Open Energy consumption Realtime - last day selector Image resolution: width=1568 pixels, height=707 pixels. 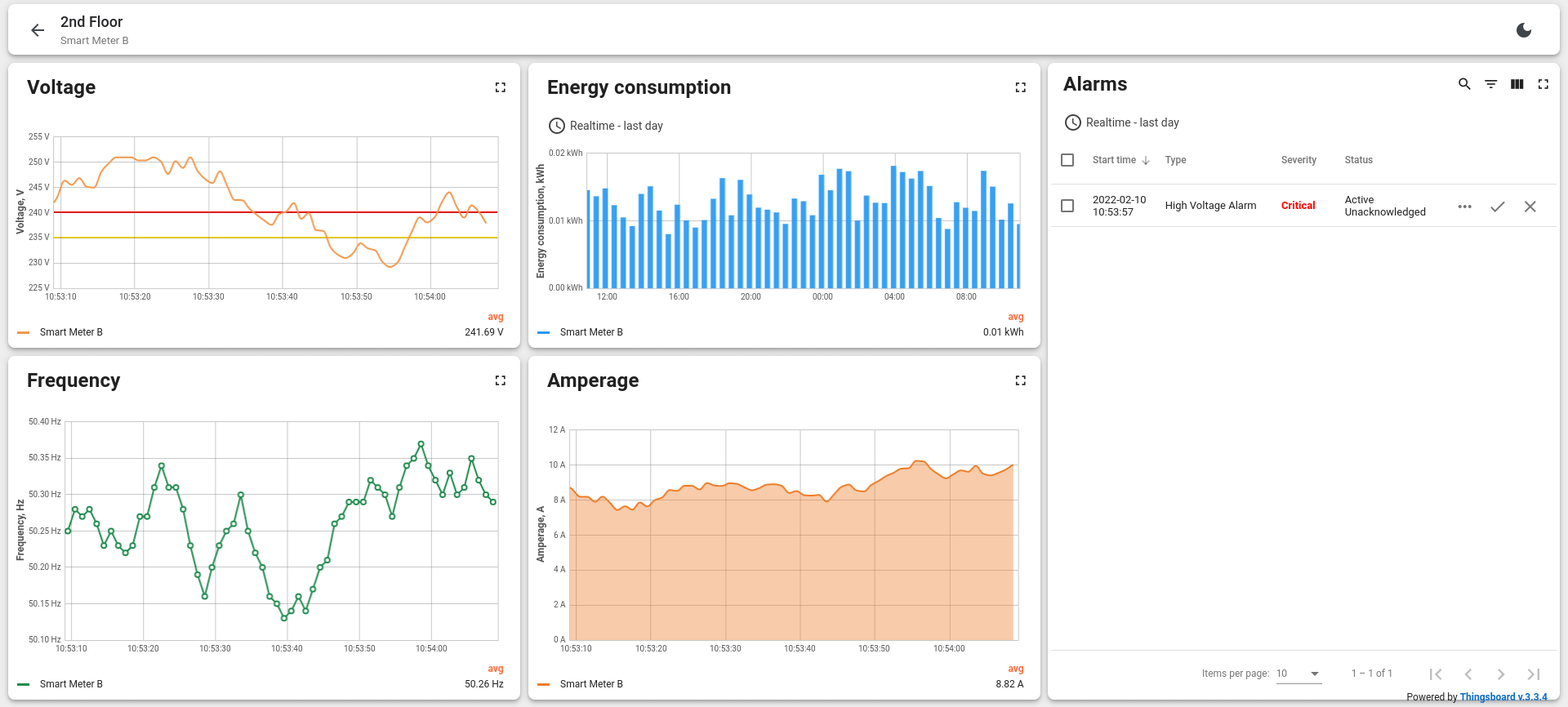(606, 126)
